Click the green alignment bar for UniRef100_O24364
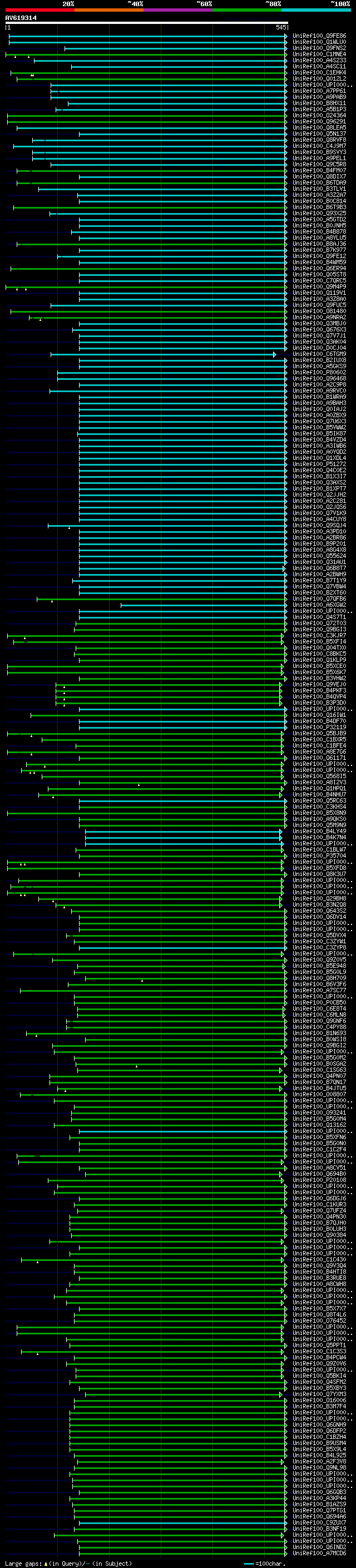 (146, 116)
